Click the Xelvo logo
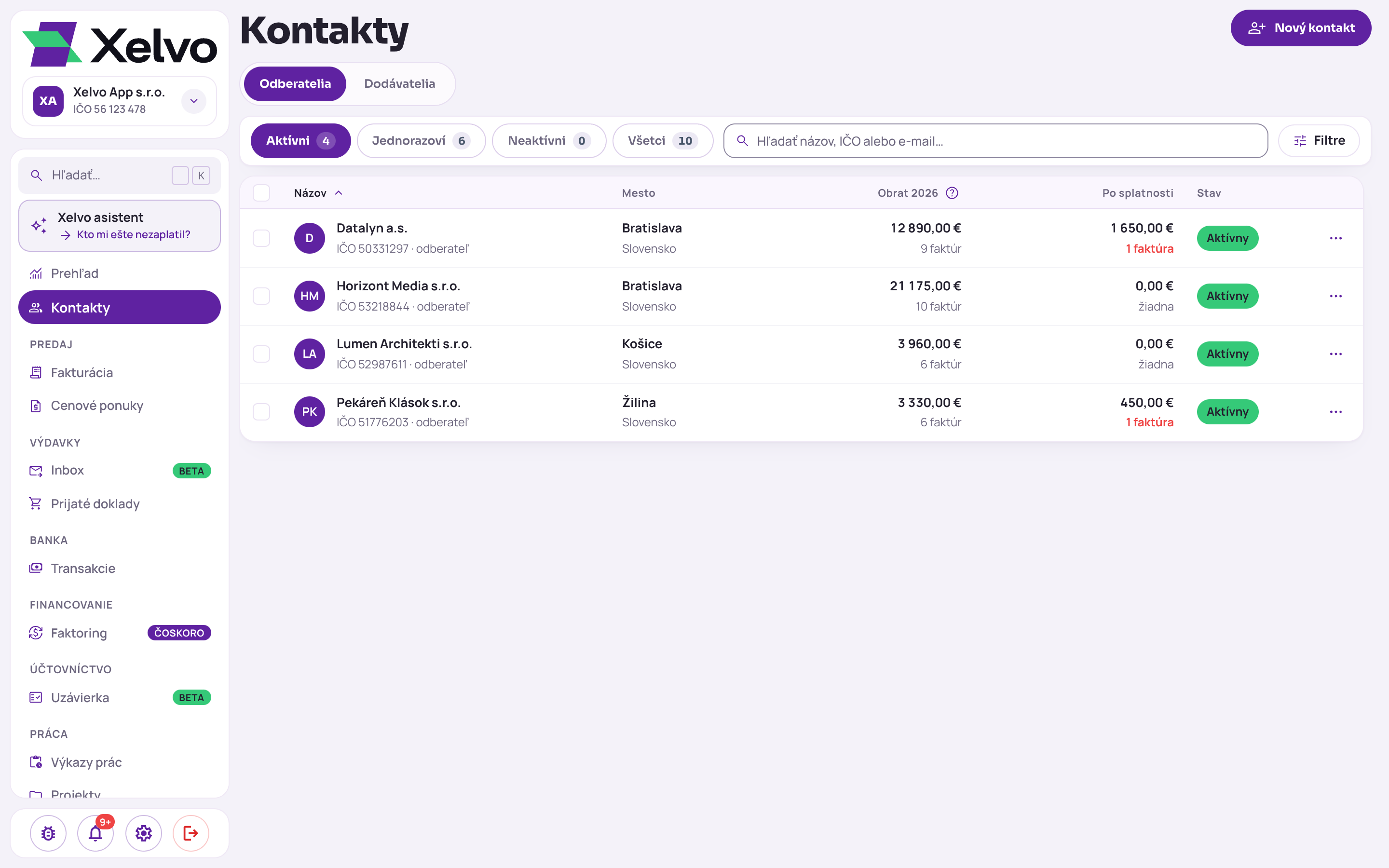1389x868 pixels. coord(120,44)
